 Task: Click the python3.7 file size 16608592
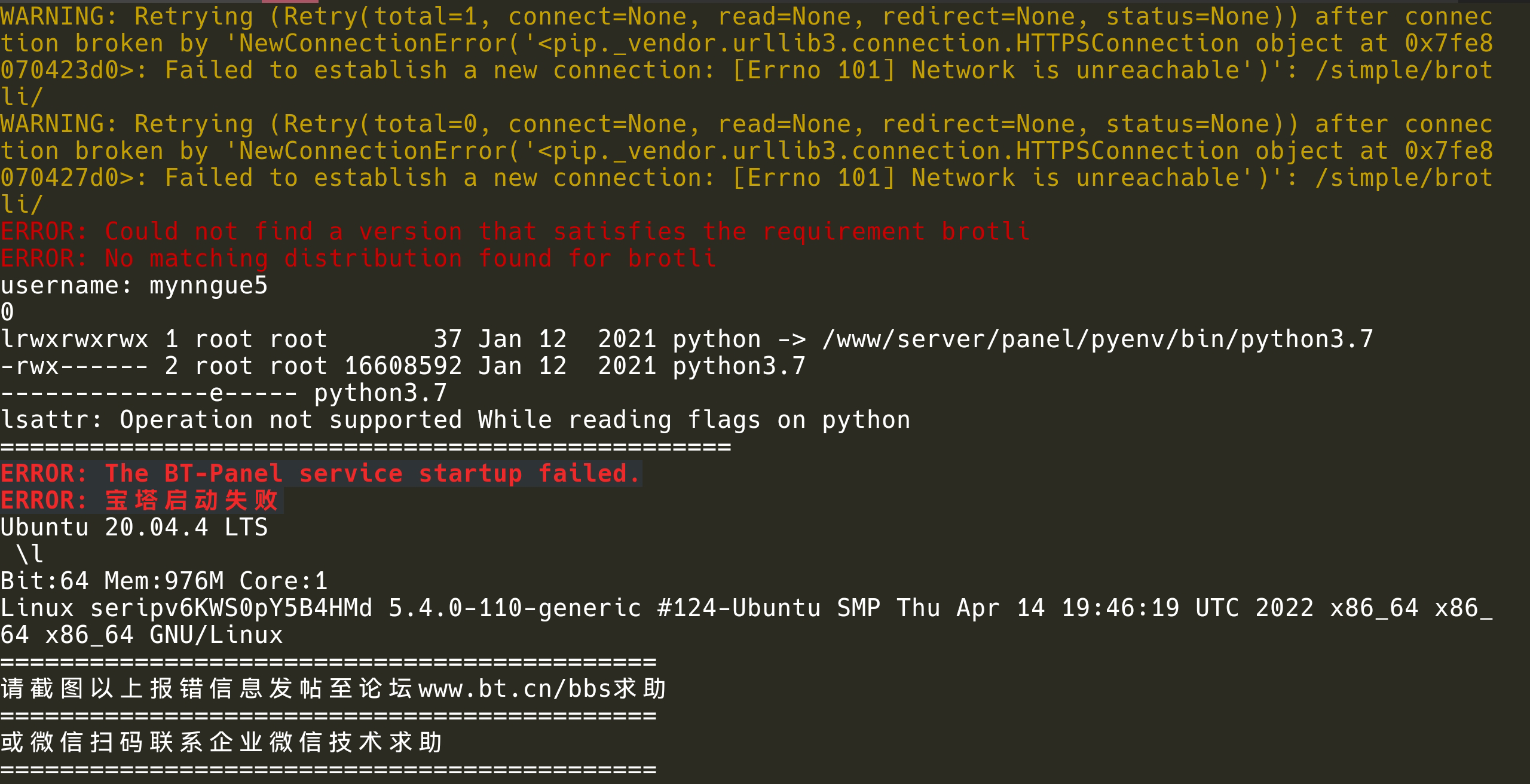coord(403,366)
